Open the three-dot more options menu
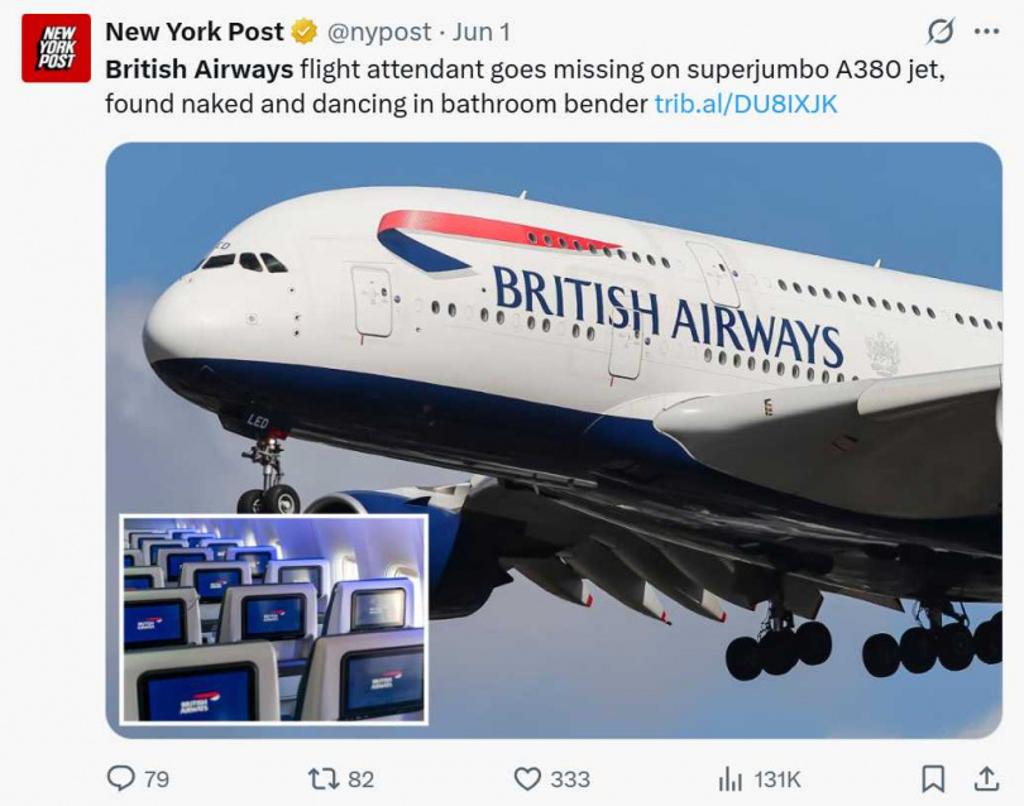 (987, 32)
